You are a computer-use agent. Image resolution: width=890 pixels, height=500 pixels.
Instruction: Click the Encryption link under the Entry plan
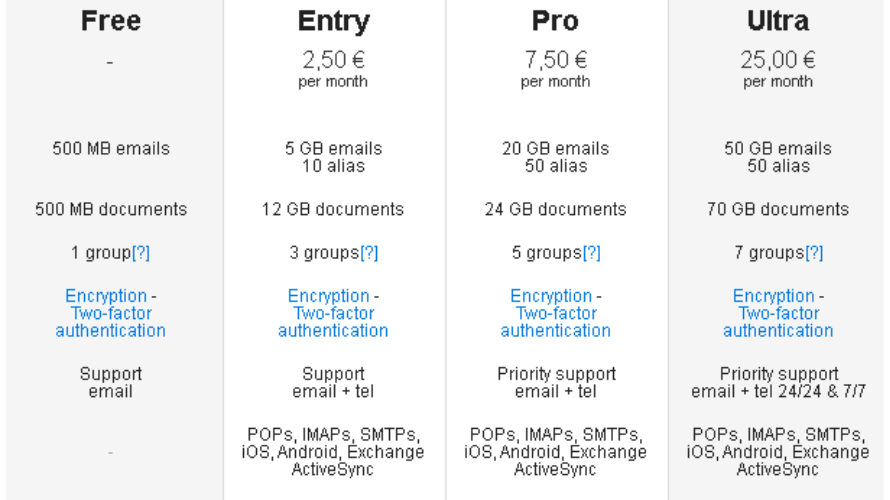328,296
